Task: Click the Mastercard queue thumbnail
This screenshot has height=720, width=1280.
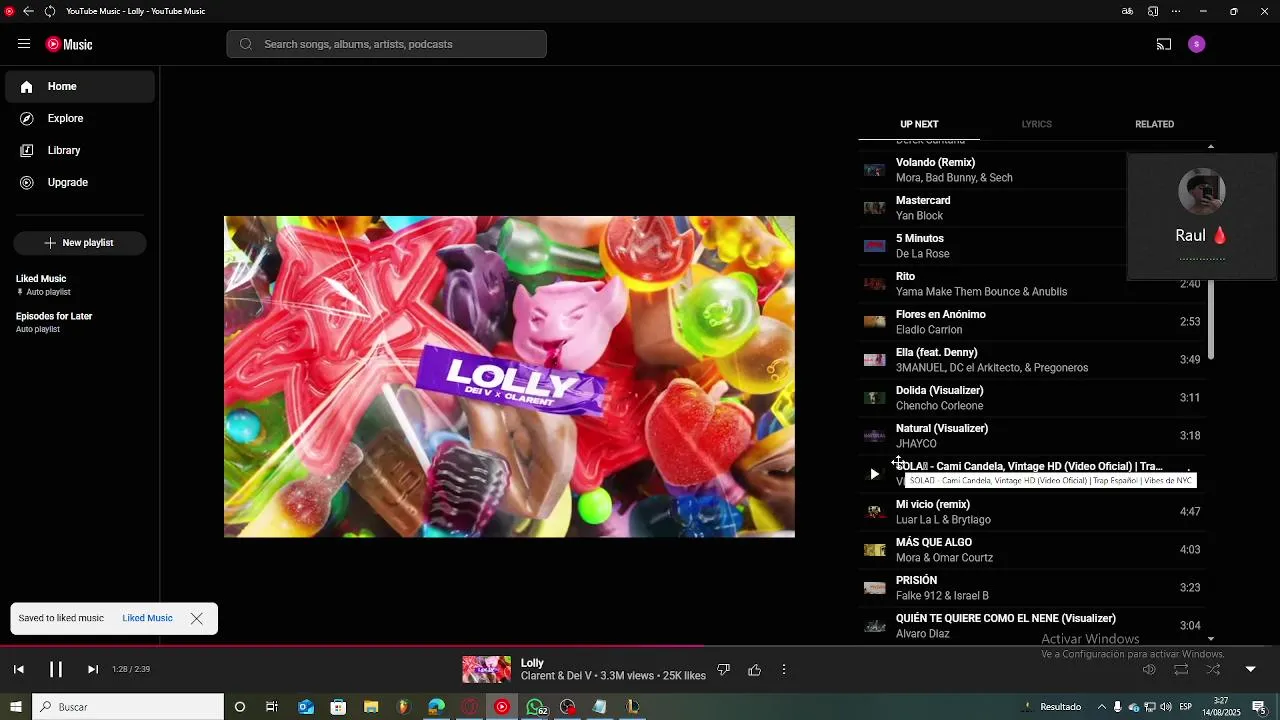Action: tap(874, 208)
